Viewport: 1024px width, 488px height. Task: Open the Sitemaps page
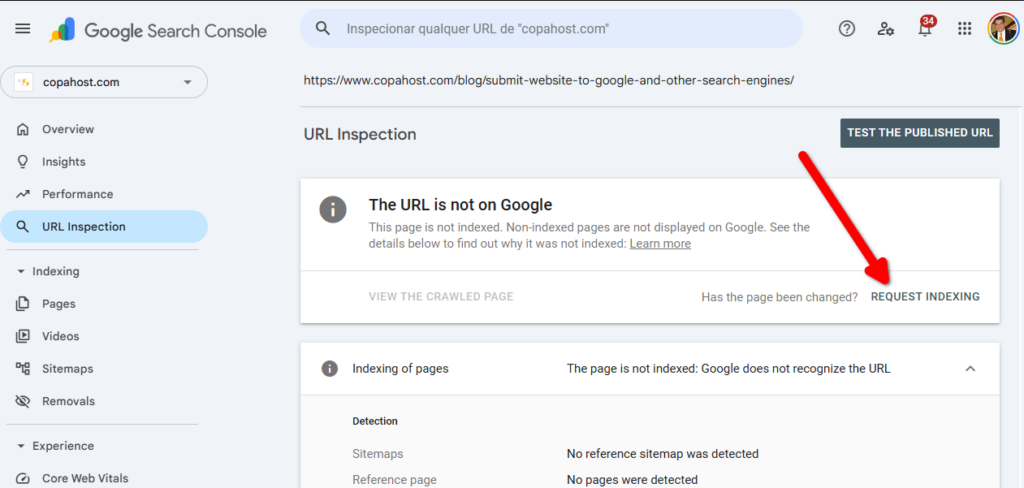(x=68, y=368)
